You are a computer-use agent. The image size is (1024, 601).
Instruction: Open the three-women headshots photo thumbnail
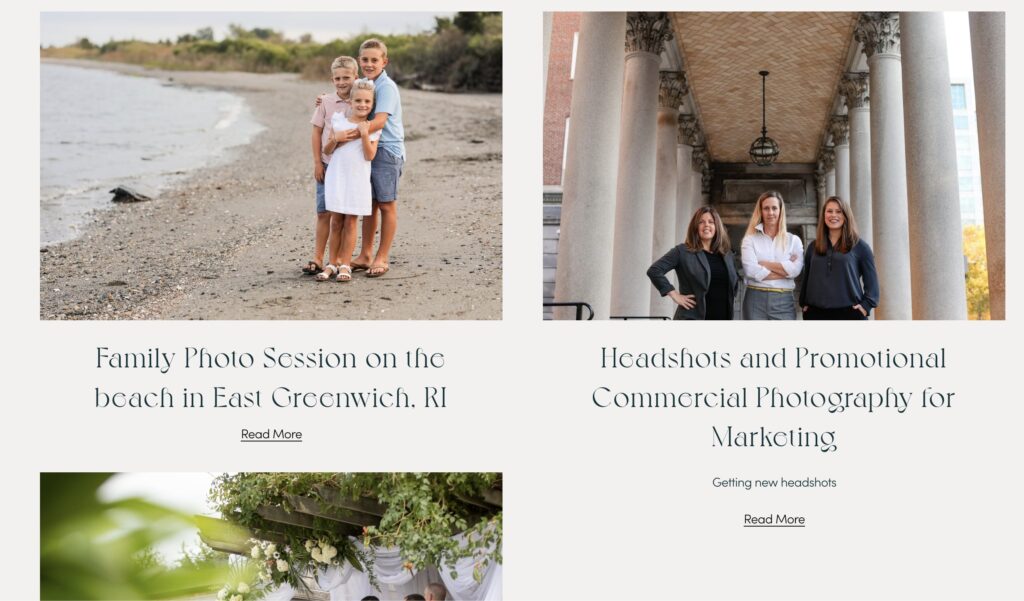[x=774, y=165]
